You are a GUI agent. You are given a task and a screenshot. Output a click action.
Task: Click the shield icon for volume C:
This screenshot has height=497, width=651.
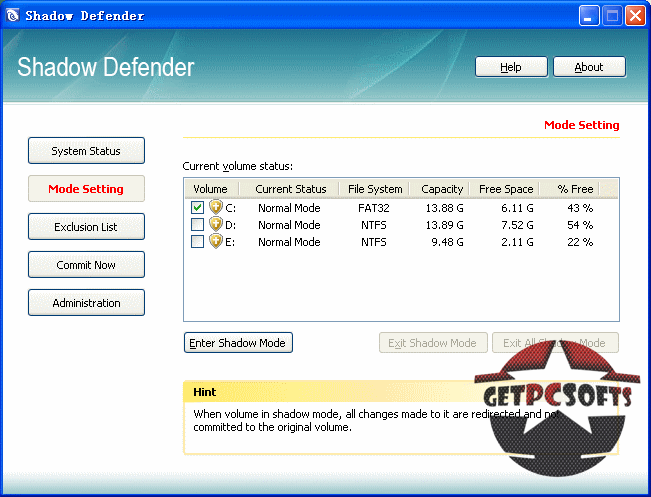click(x=216, y=207)
